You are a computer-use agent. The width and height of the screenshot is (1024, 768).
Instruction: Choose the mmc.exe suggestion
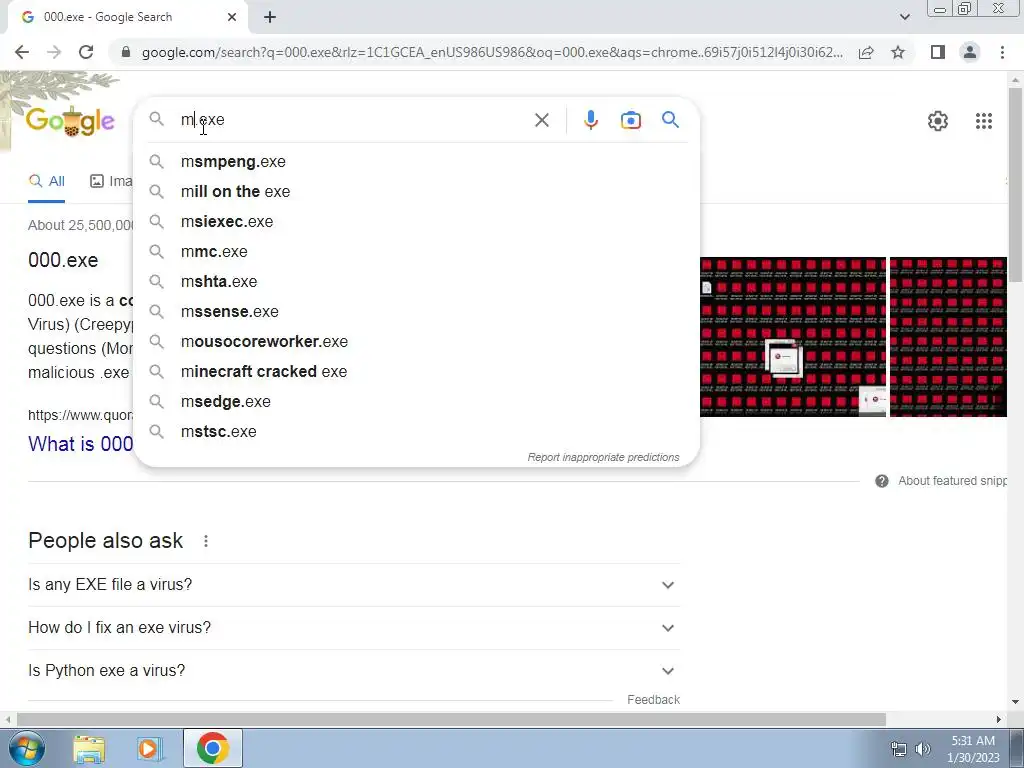417,251
